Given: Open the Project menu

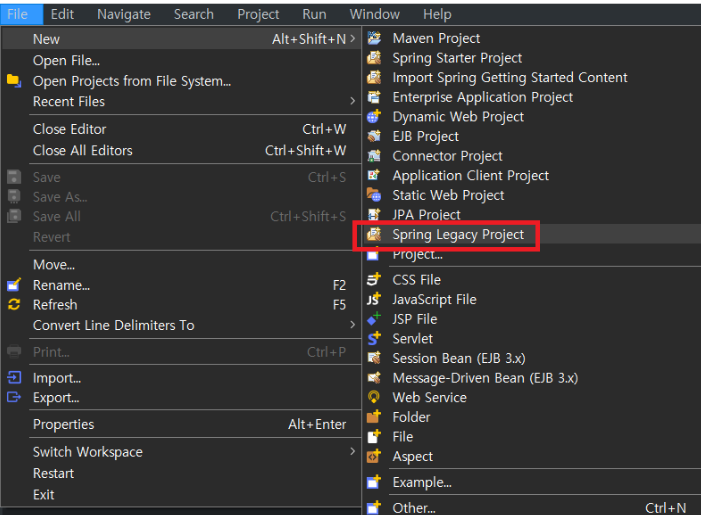Looking at the screenshot, I should (258, 14).
